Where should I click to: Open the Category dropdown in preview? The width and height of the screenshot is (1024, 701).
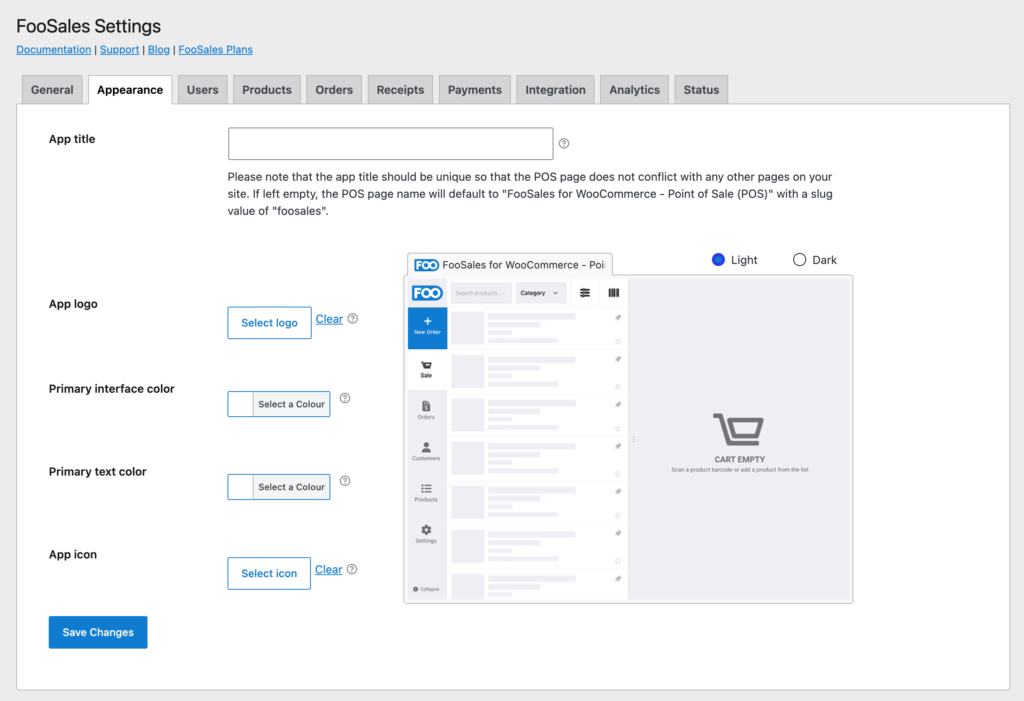coord(540,293)
